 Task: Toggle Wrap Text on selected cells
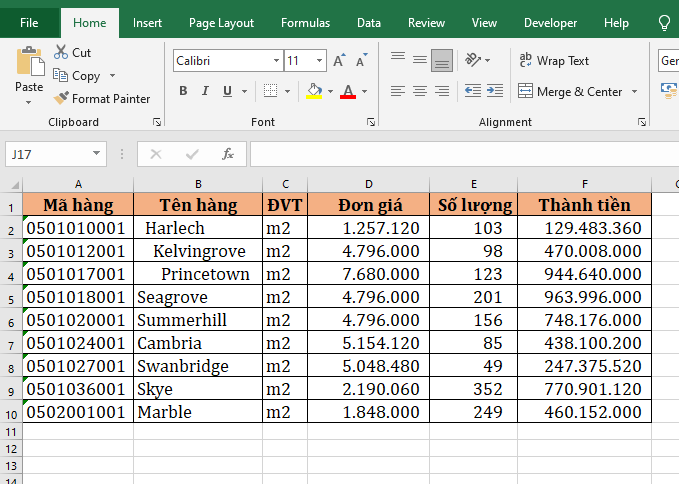(554, 61)
